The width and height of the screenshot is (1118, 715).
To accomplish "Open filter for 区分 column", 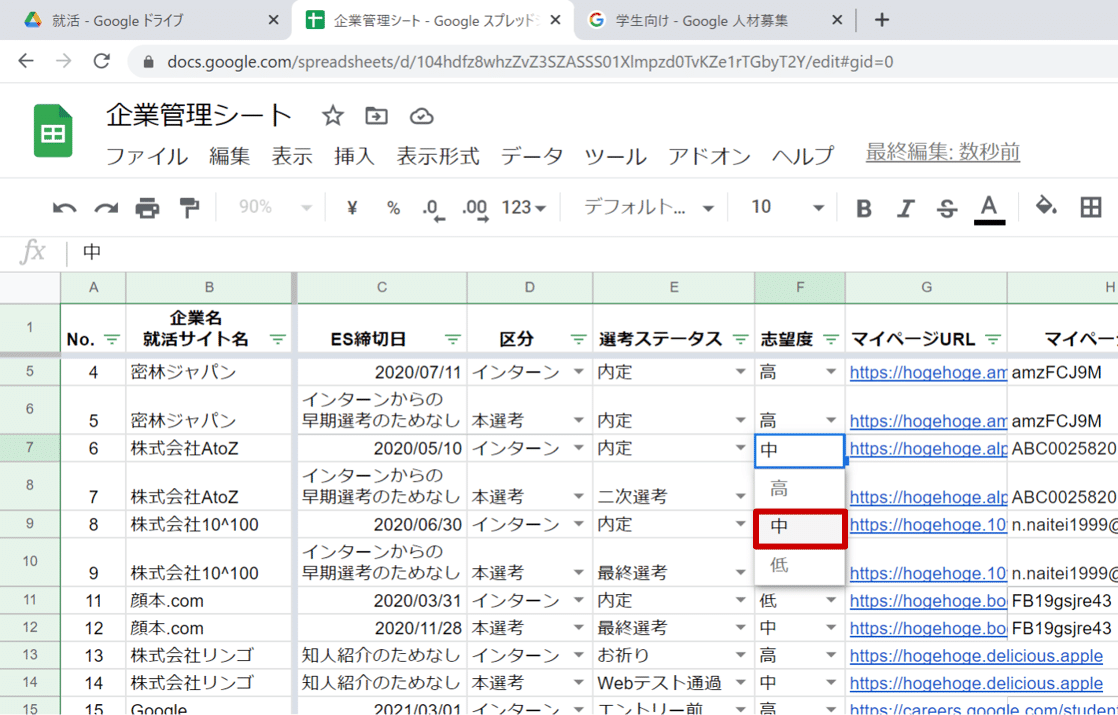I will (x=578, y=339).
